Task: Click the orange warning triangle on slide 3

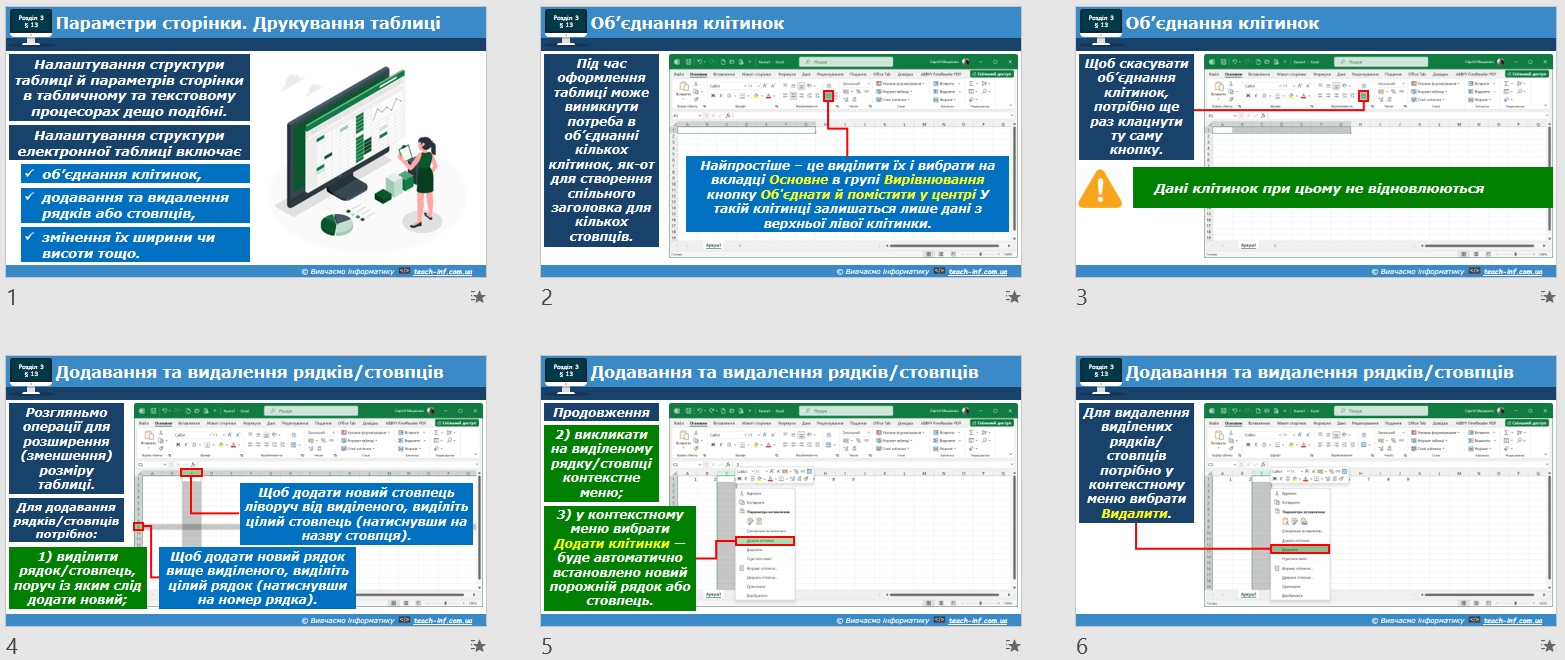Action: click(1101, 189)
